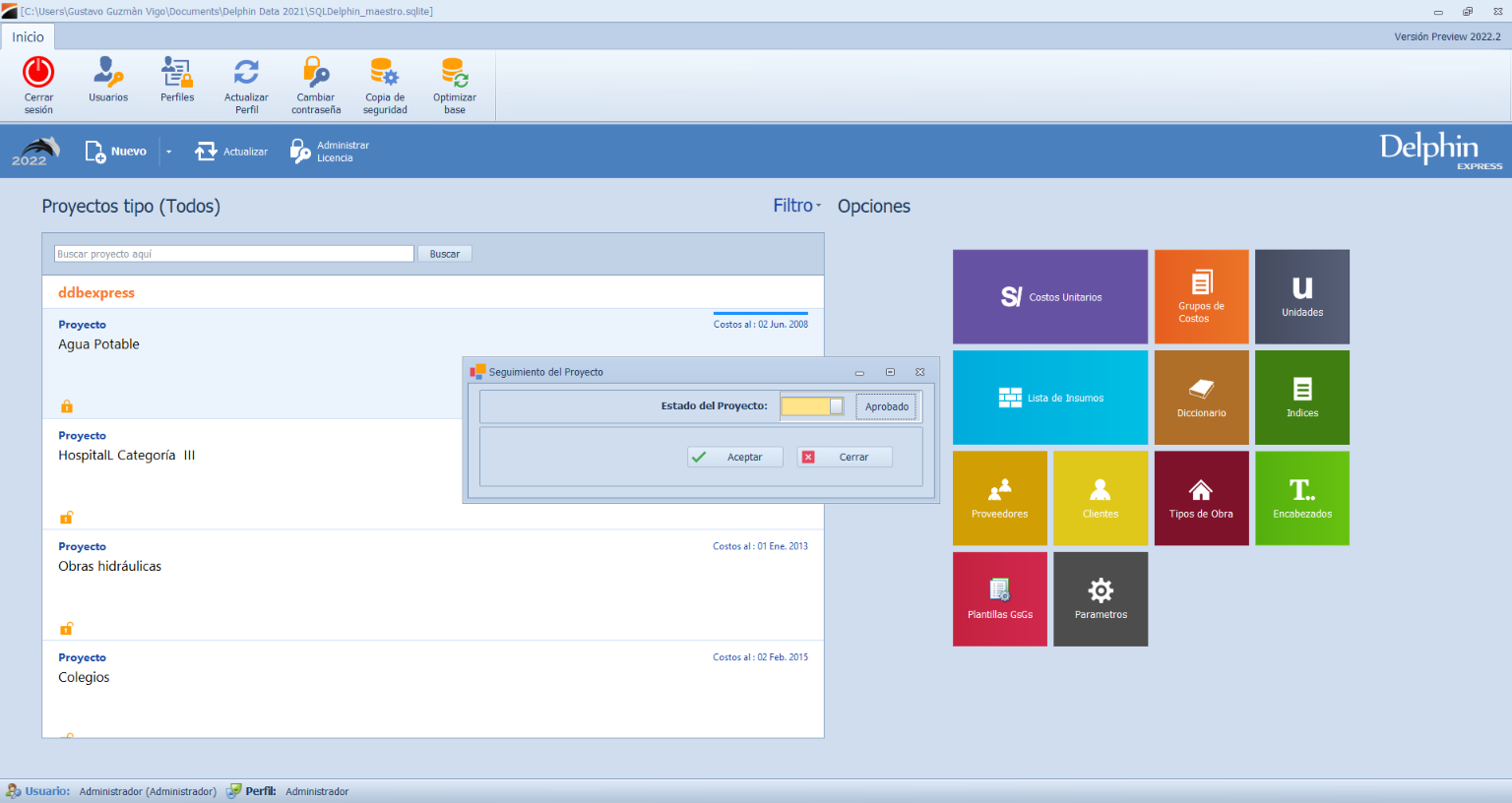Click the Buscar button
This screenshot has width=1512, height=803.
coord(445,254)
